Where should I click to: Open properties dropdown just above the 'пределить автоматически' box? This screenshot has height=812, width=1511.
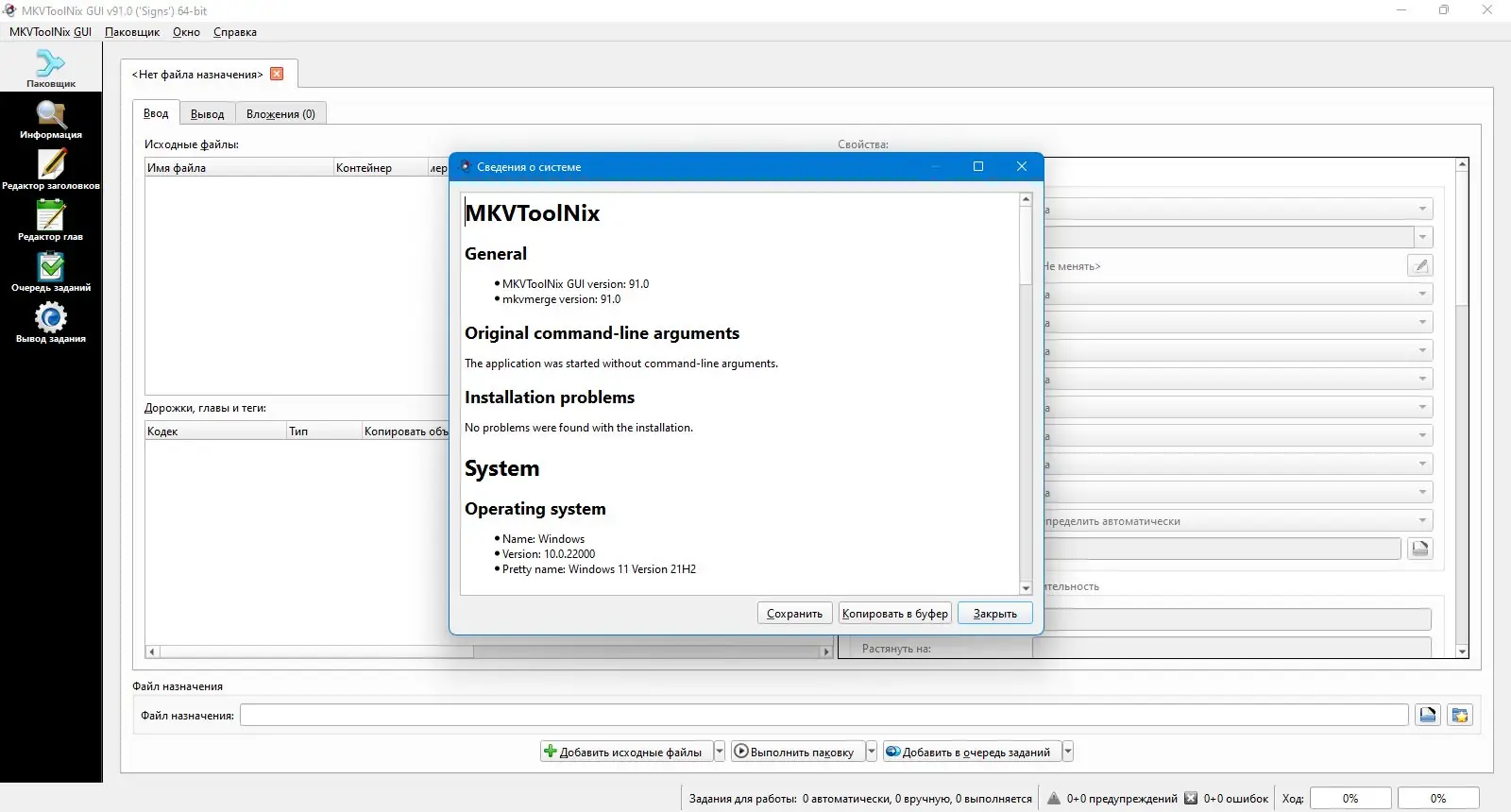1237,492
